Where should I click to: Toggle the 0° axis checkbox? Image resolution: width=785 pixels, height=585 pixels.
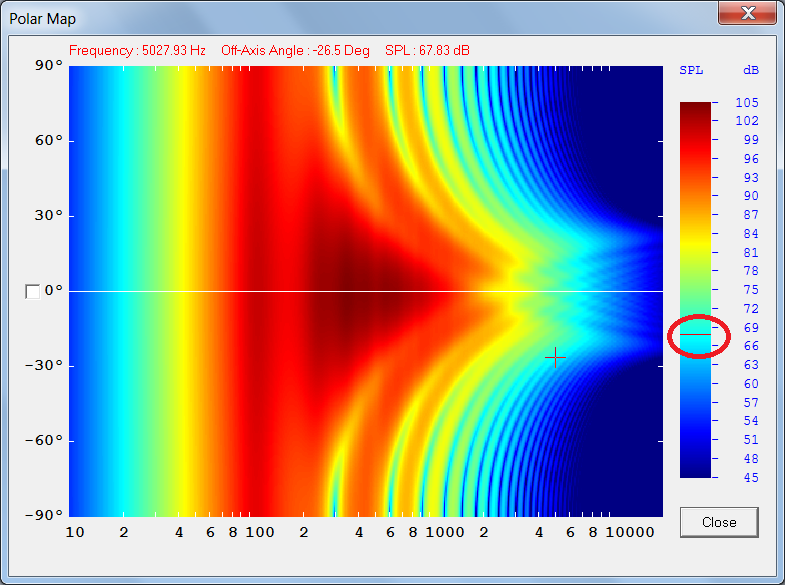pyautogui.click(x=33, y=292)
